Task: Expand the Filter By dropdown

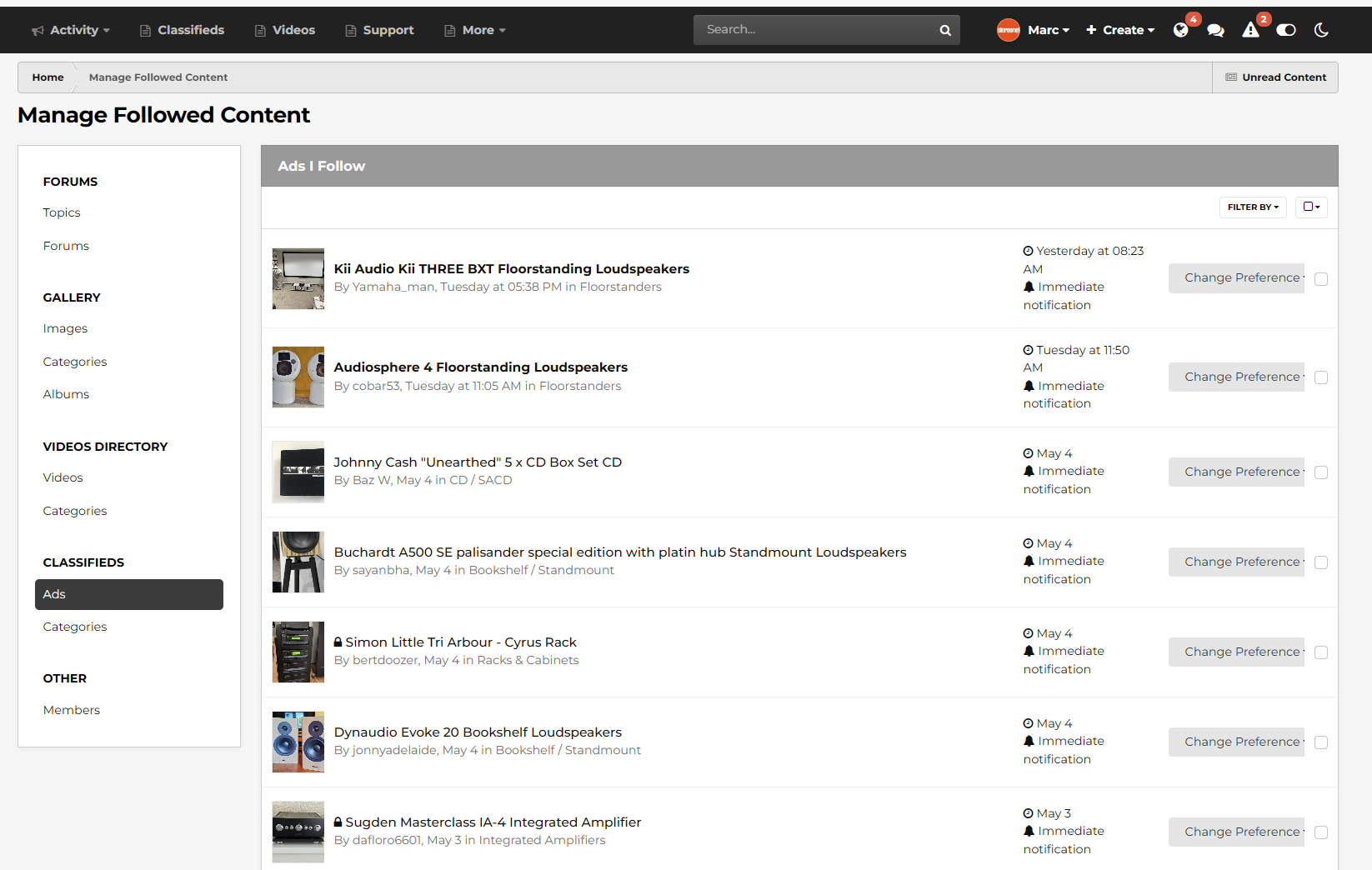Action: click(1252, 207)
